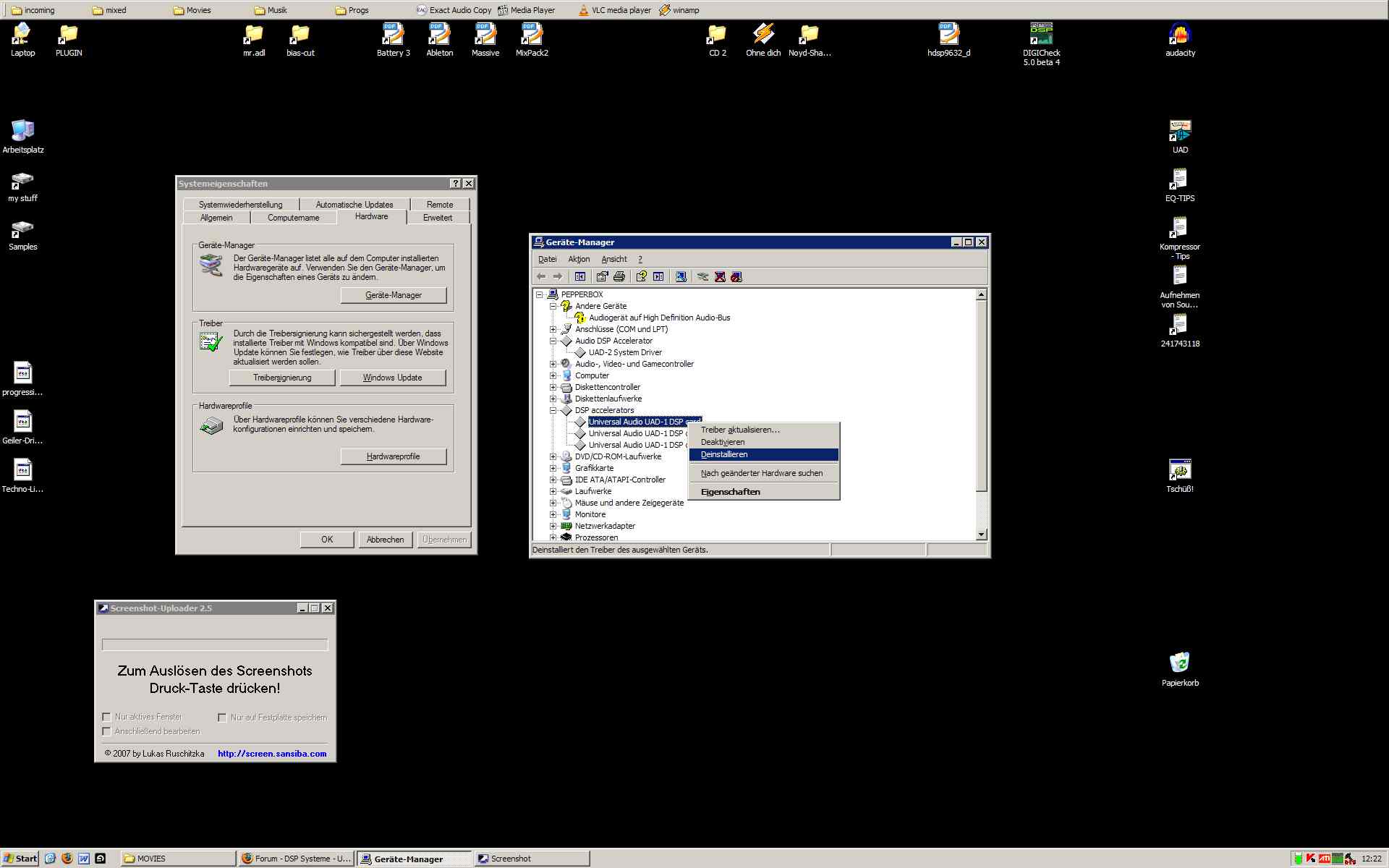The height and width of the screenshot is (868, 1389).
Task: Choose Treiber aktualisieren from context menu
Action: pos(764,430)
